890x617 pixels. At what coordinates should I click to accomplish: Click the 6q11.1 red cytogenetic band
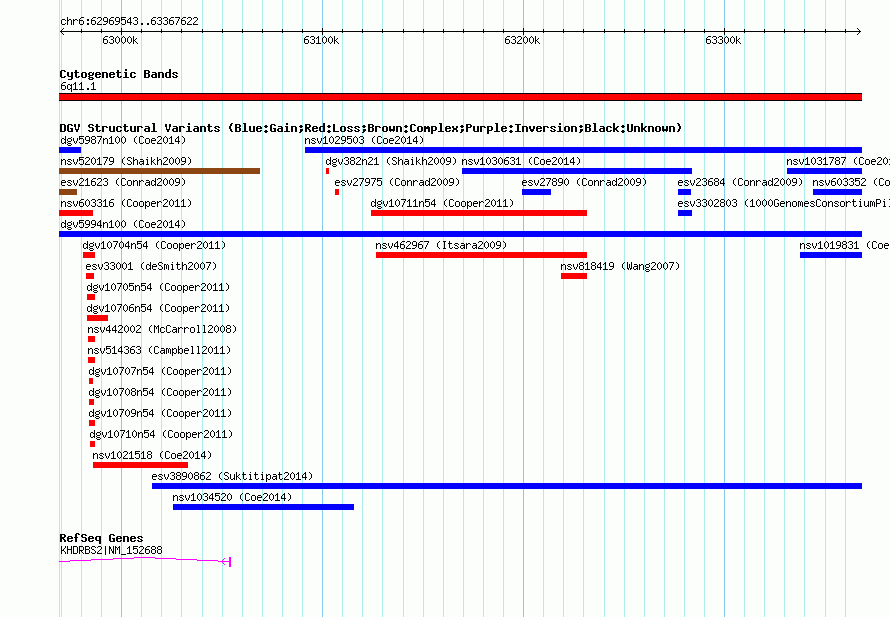click(x=460, y=97)
